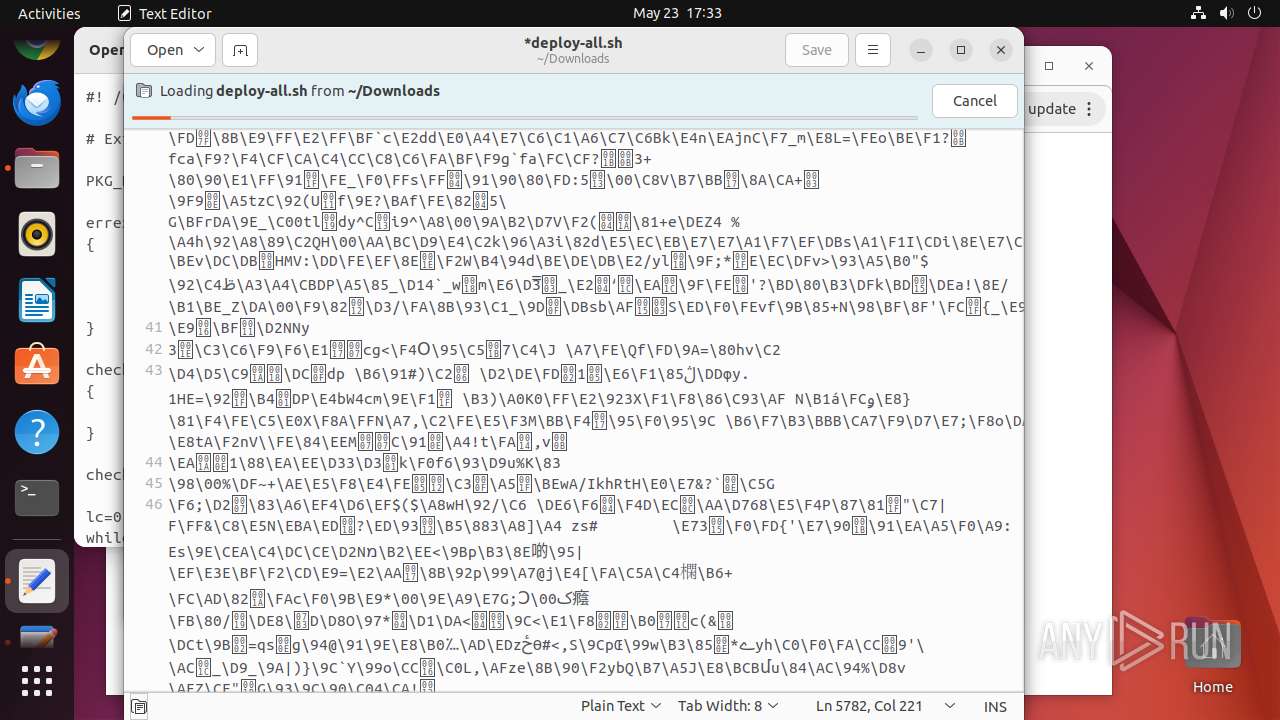Open the hamburger menu in Text Editor
The height and width of the screenshot is (720, 1280).
(x=873, y=50)
